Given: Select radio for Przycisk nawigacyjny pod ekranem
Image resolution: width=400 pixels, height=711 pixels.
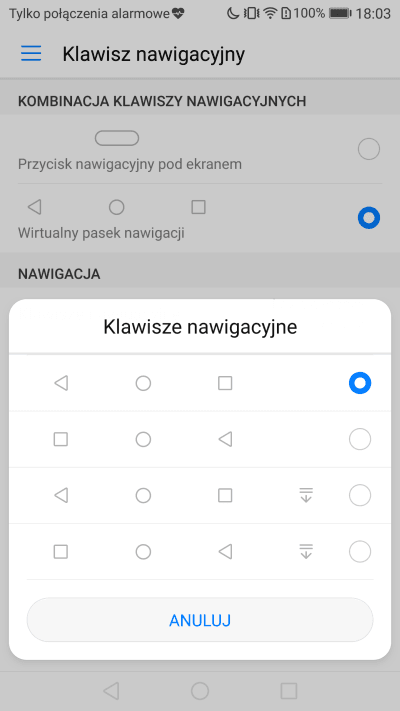Looking at the screenshot, I should coord(369,149).
